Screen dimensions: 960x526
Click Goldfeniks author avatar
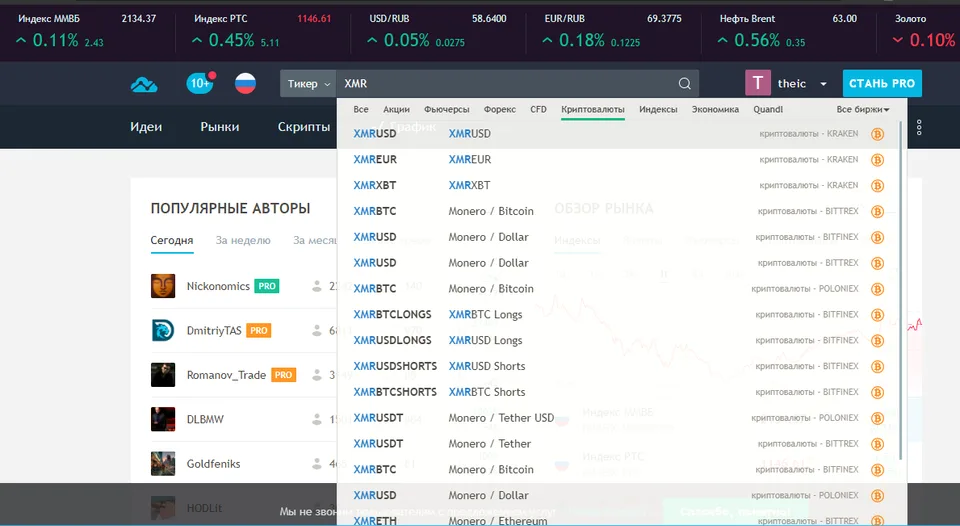[163, 464]
